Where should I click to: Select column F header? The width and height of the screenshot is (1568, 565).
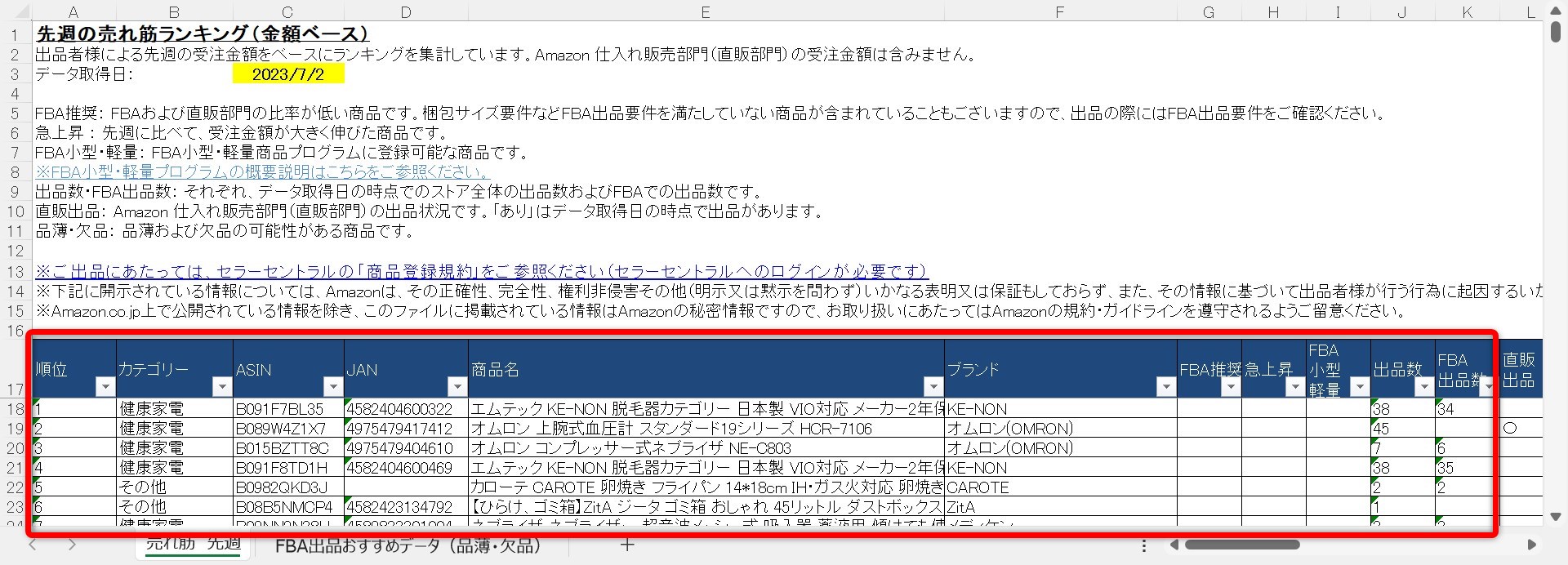[1060, 11]
